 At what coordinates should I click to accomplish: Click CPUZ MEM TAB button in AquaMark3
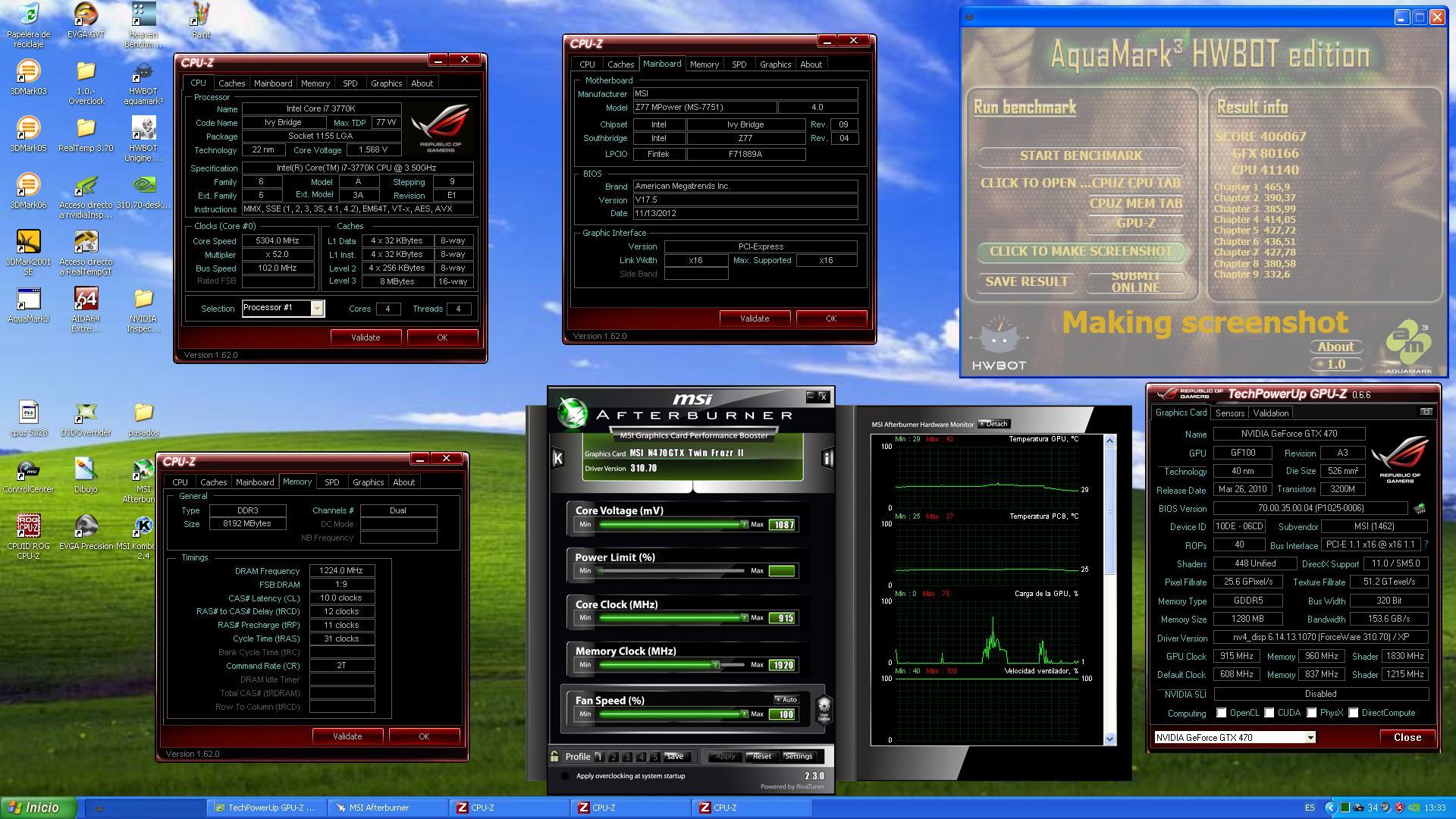1135,203
